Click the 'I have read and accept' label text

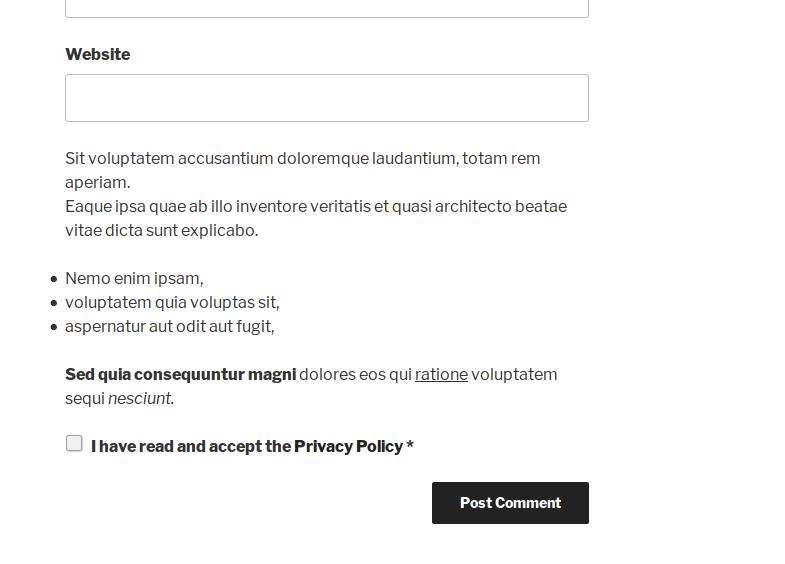[190, 446]
